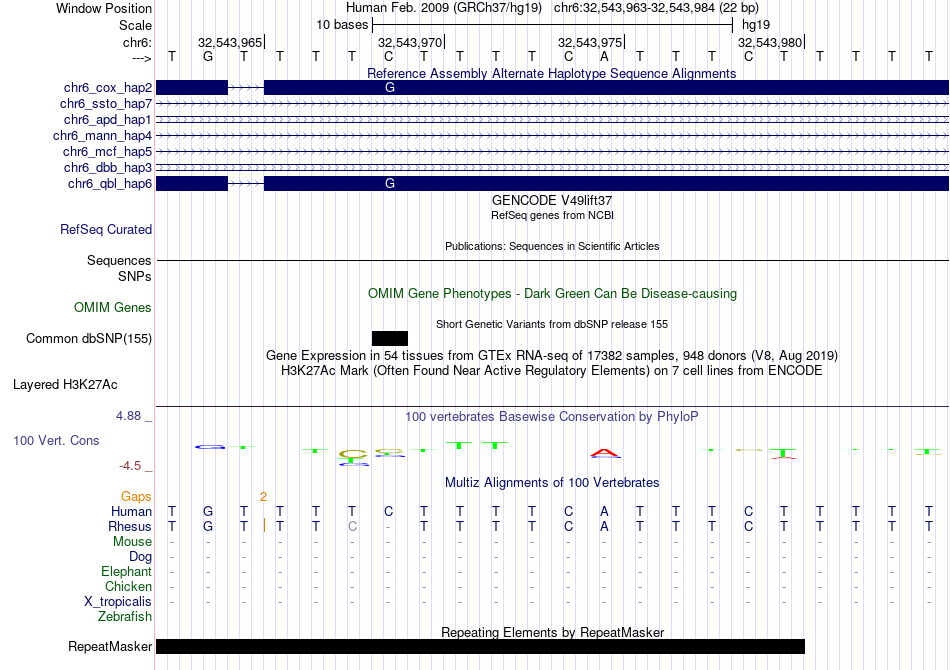
Task: Select the chr6_ssto_hap7 track label
Action: tap(106, 104)
